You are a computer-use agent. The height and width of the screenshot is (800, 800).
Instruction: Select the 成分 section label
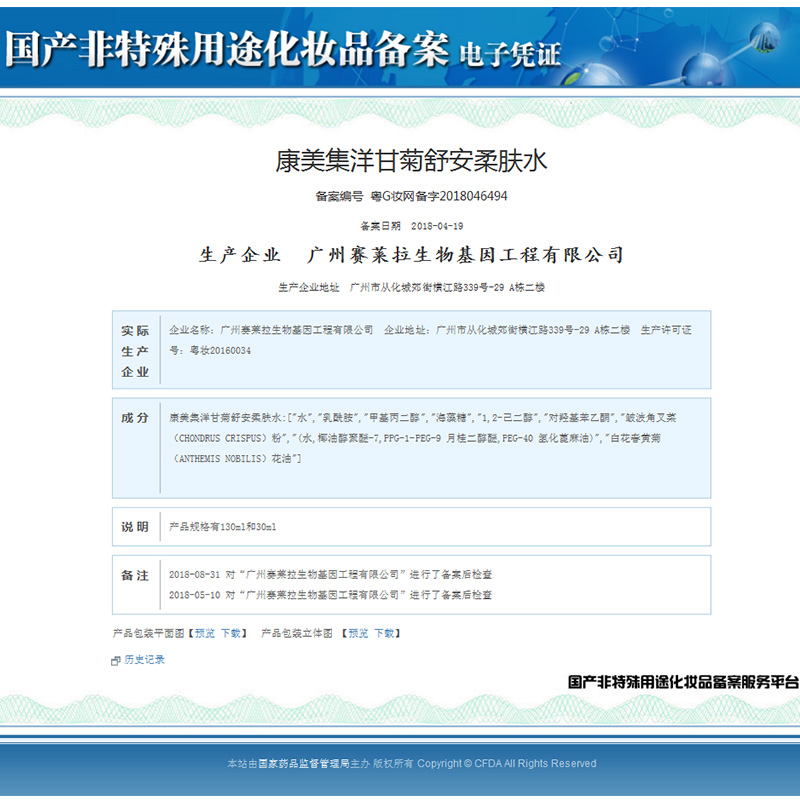coord(135,418)
